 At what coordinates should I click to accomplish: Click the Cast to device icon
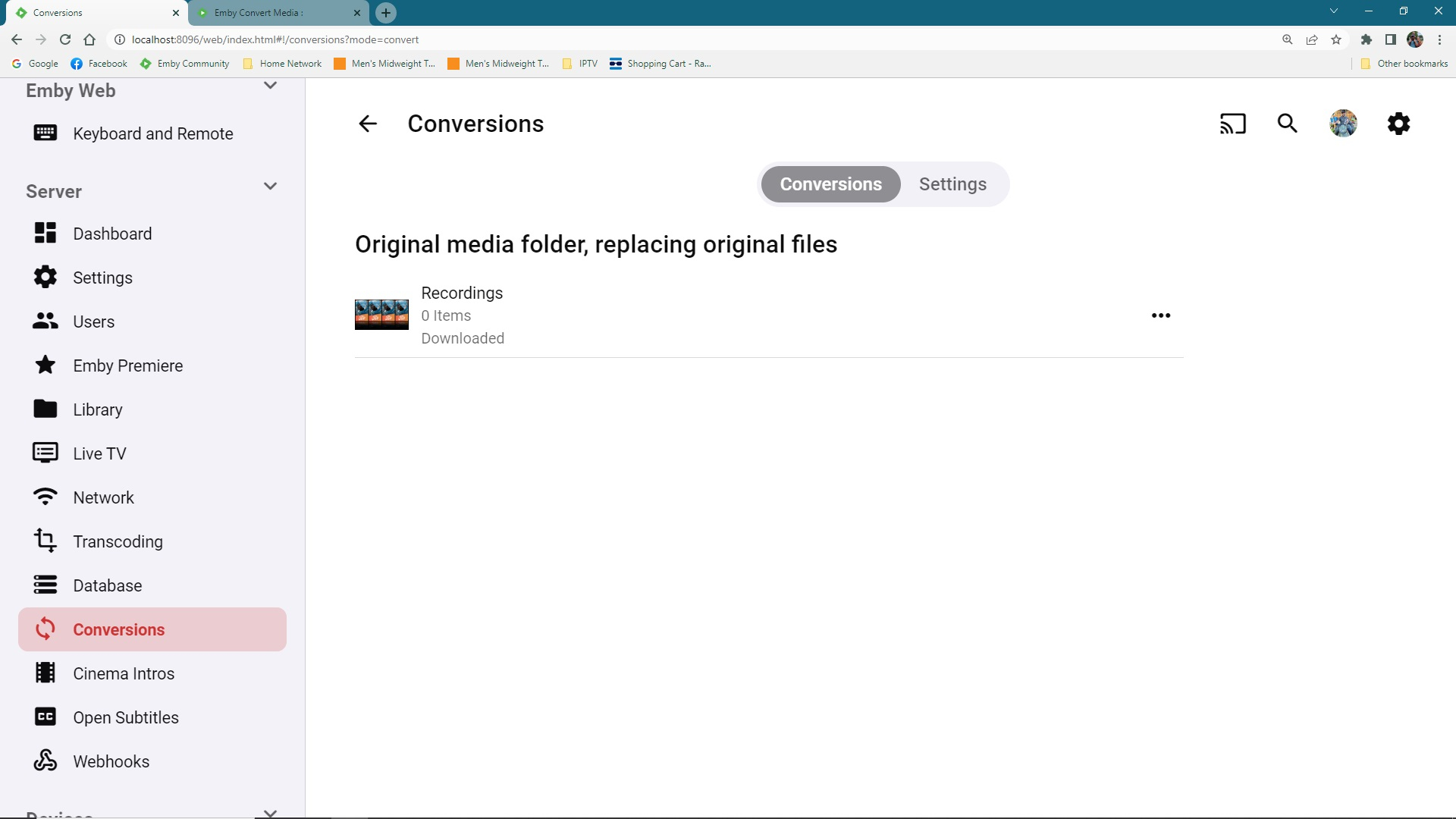[x=1232, y=123]
